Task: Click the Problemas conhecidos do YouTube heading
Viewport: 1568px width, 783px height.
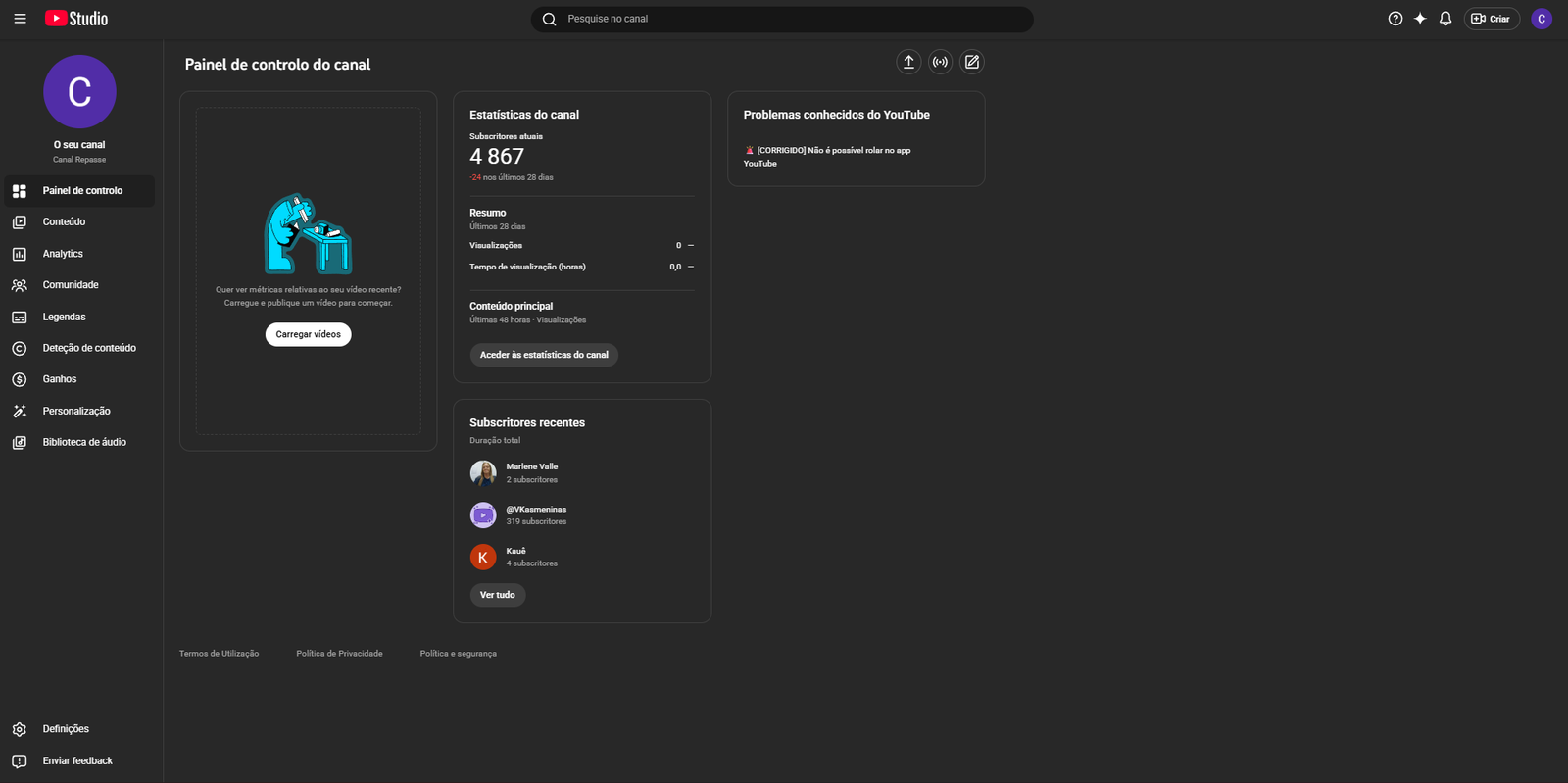Action: click(x=837, y=115)
